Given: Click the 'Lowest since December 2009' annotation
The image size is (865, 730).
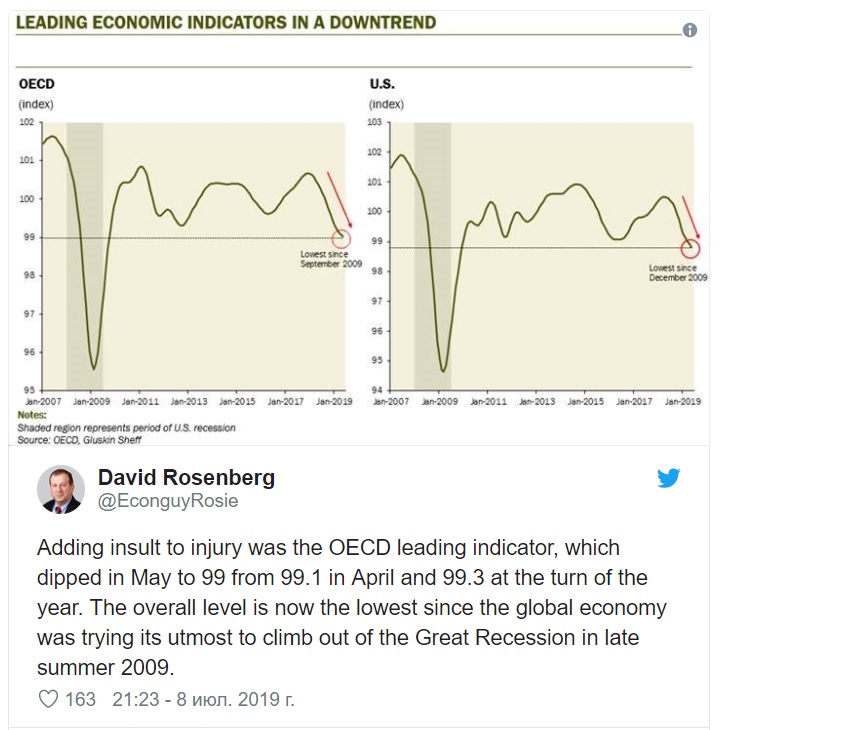Looking at the screenshot, I should [677, 273].
